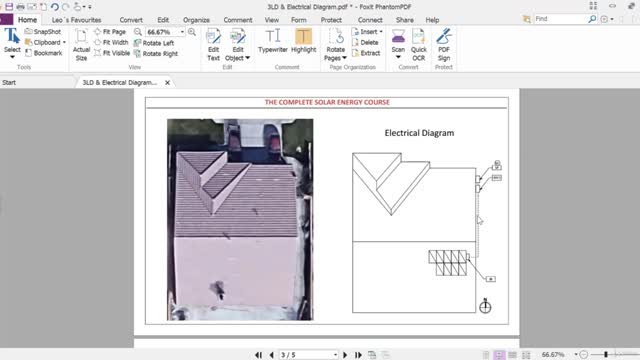
Task: Click the roof aerial photo in the document
Action: coord(240,220)
